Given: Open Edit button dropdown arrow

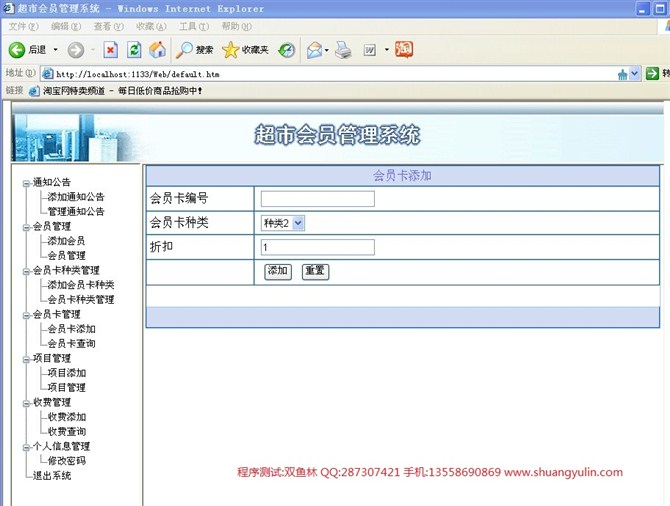Looking at the screenshot, I should coord(387,50).
